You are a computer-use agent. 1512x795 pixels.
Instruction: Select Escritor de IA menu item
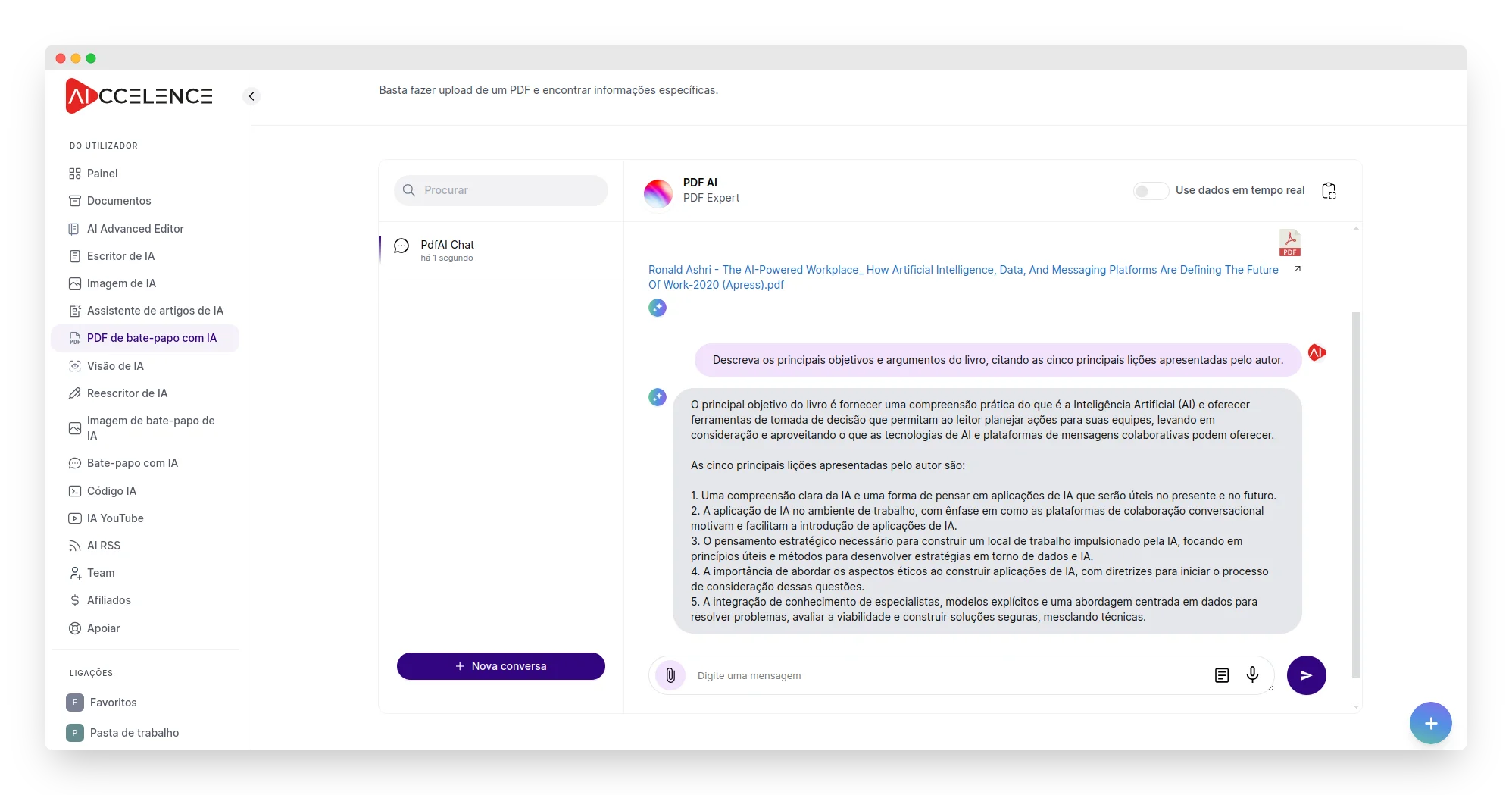point(120,256)
